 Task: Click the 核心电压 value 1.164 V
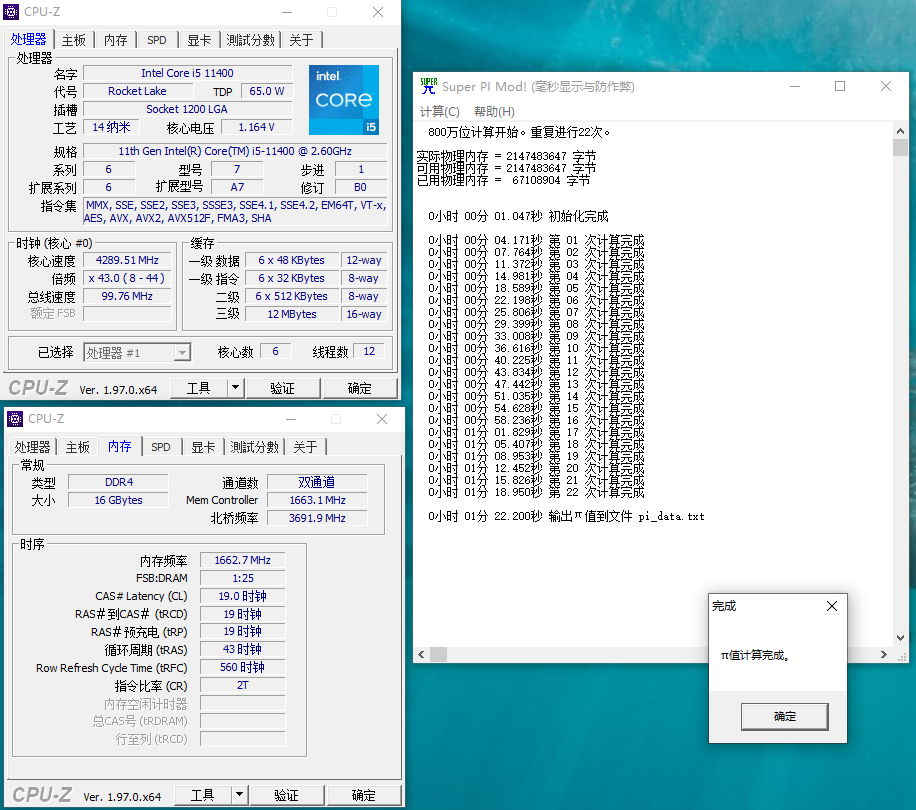[256, 127]
